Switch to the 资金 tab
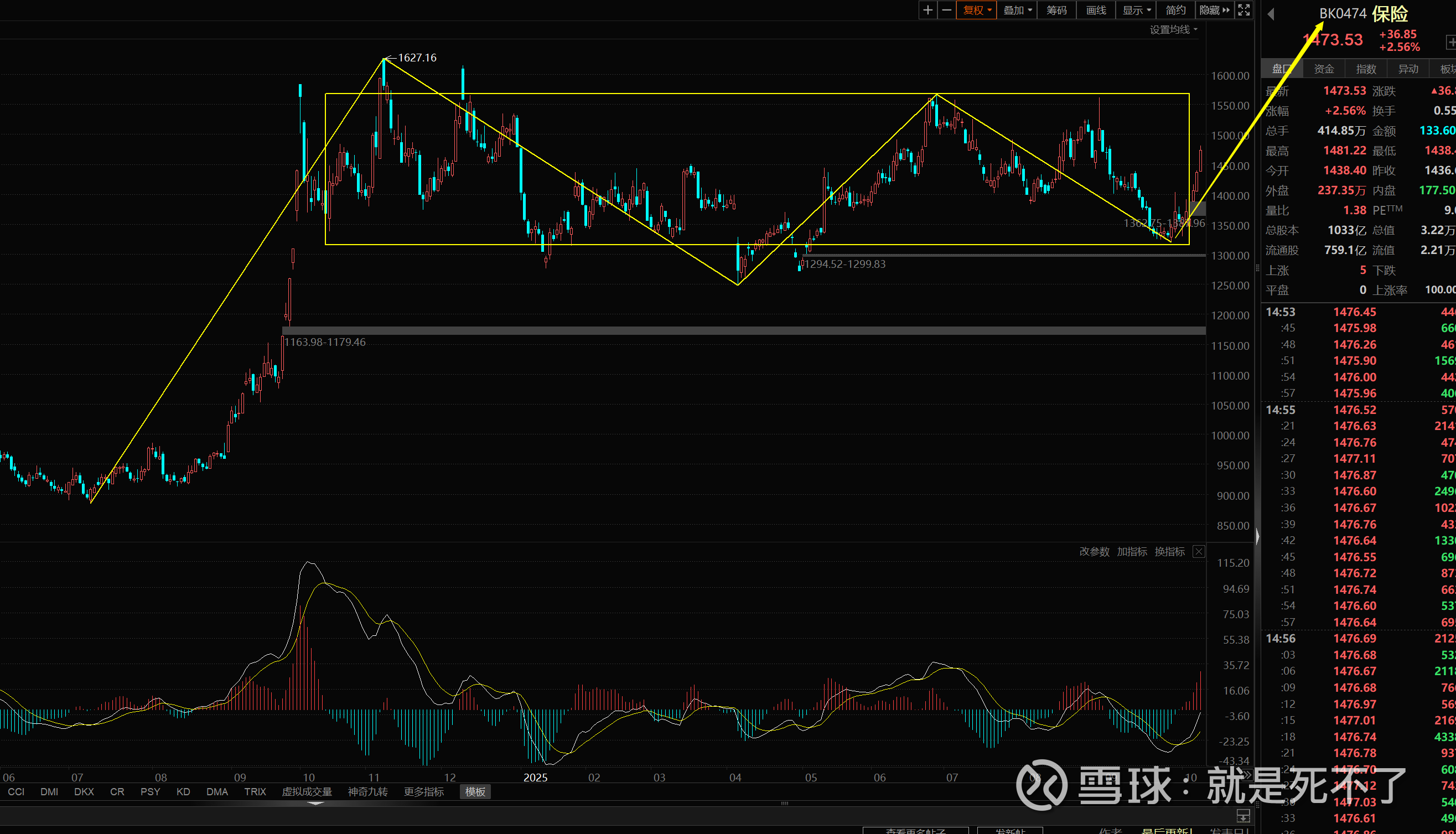This screenshot has width=1456, height=834. (1324, 69)
